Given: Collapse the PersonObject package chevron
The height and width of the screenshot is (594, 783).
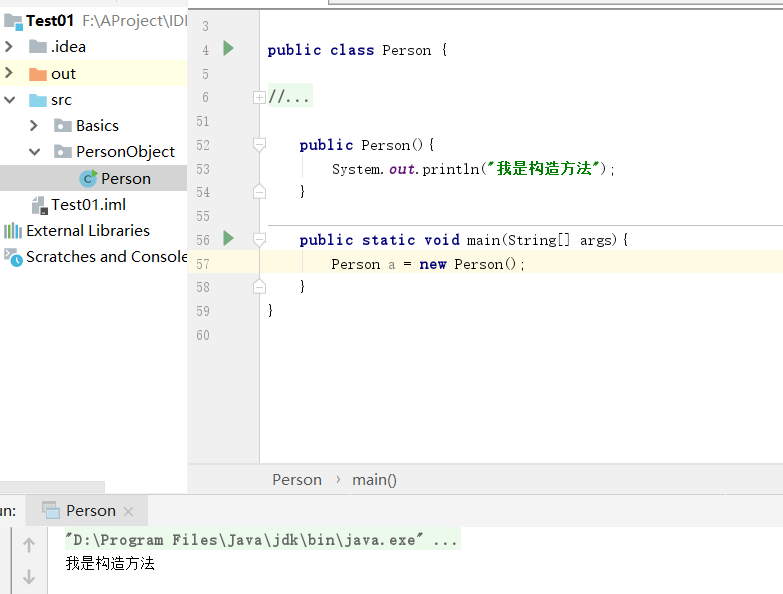Looking at the screenshot, I should (34, 152).
